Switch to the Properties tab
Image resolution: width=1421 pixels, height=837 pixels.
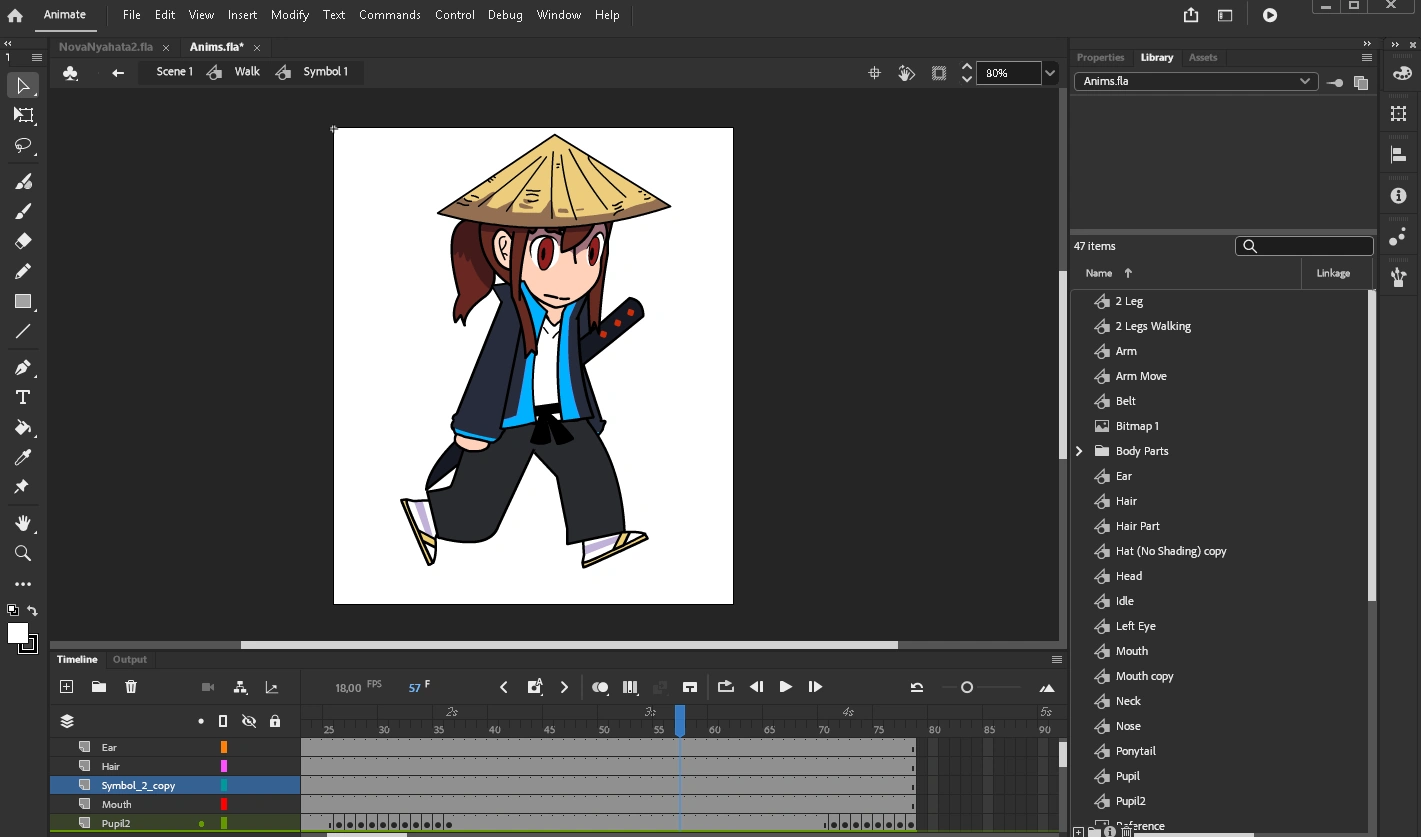(x=1100, y=58)
